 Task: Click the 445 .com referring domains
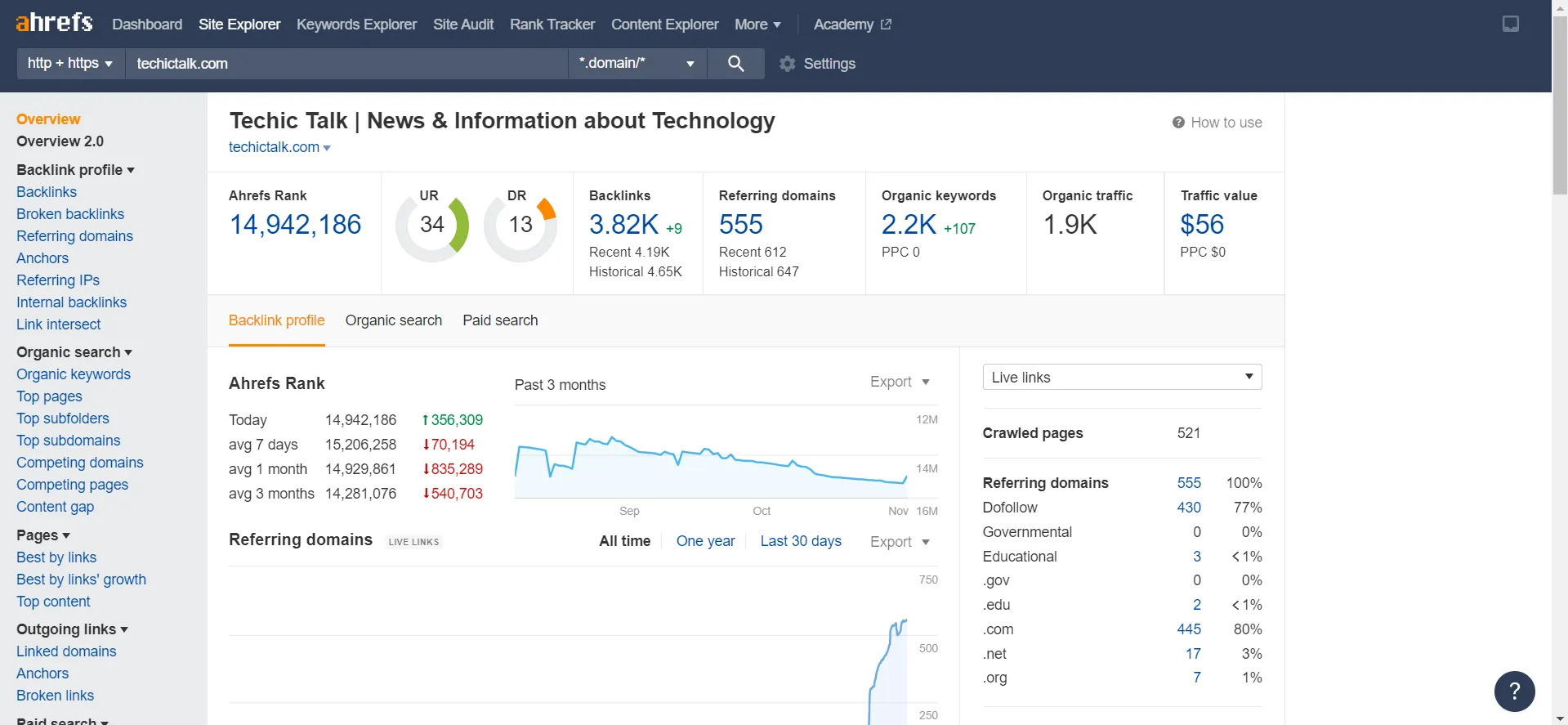click(x=1189, y=629)
